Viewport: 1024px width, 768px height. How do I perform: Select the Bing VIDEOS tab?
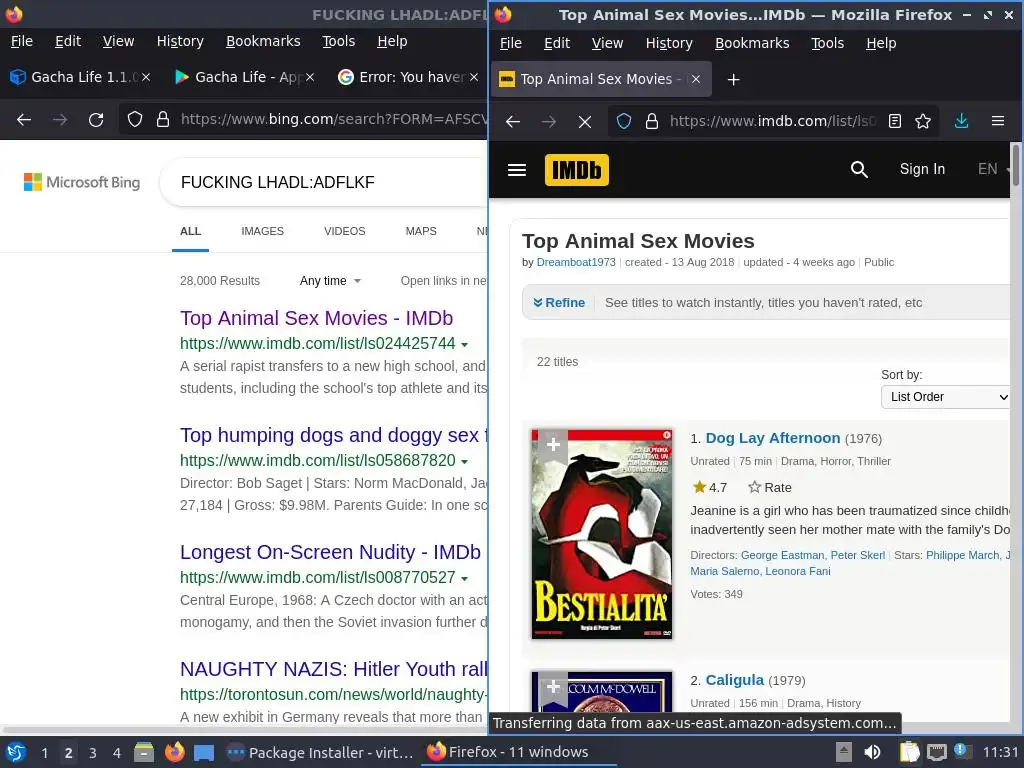pyautogui.click(x=344, y=231)
